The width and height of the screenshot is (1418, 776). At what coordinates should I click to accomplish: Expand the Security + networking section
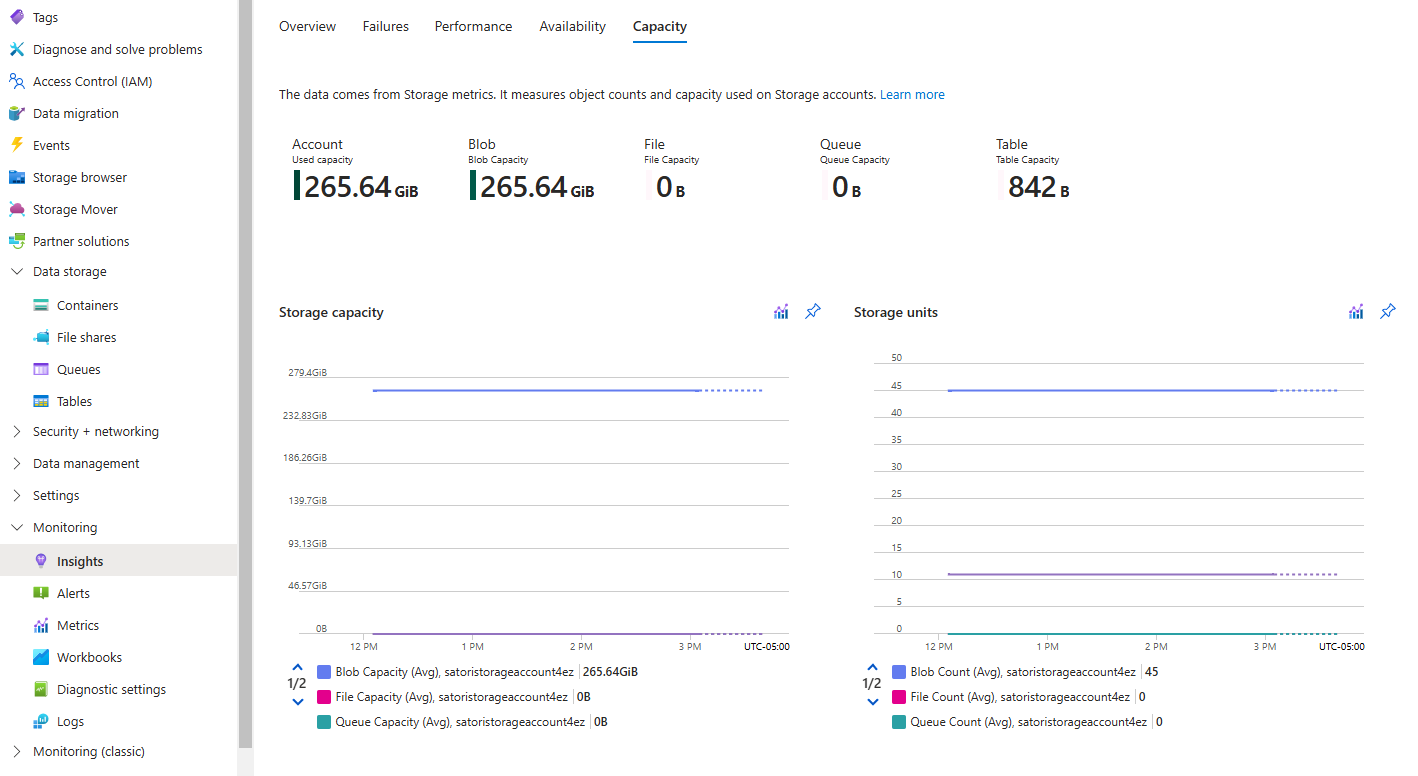(x=17, y=431)
